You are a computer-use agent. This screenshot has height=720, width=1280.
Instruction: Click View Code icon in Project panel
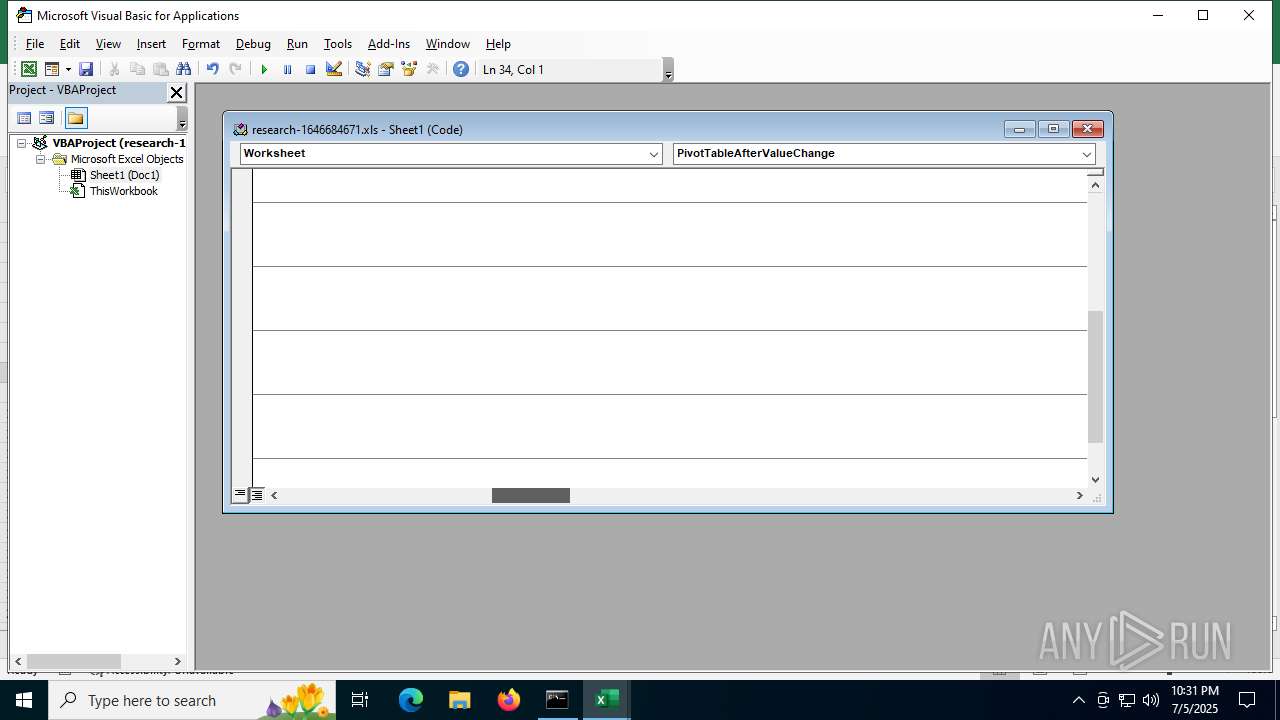24,118
